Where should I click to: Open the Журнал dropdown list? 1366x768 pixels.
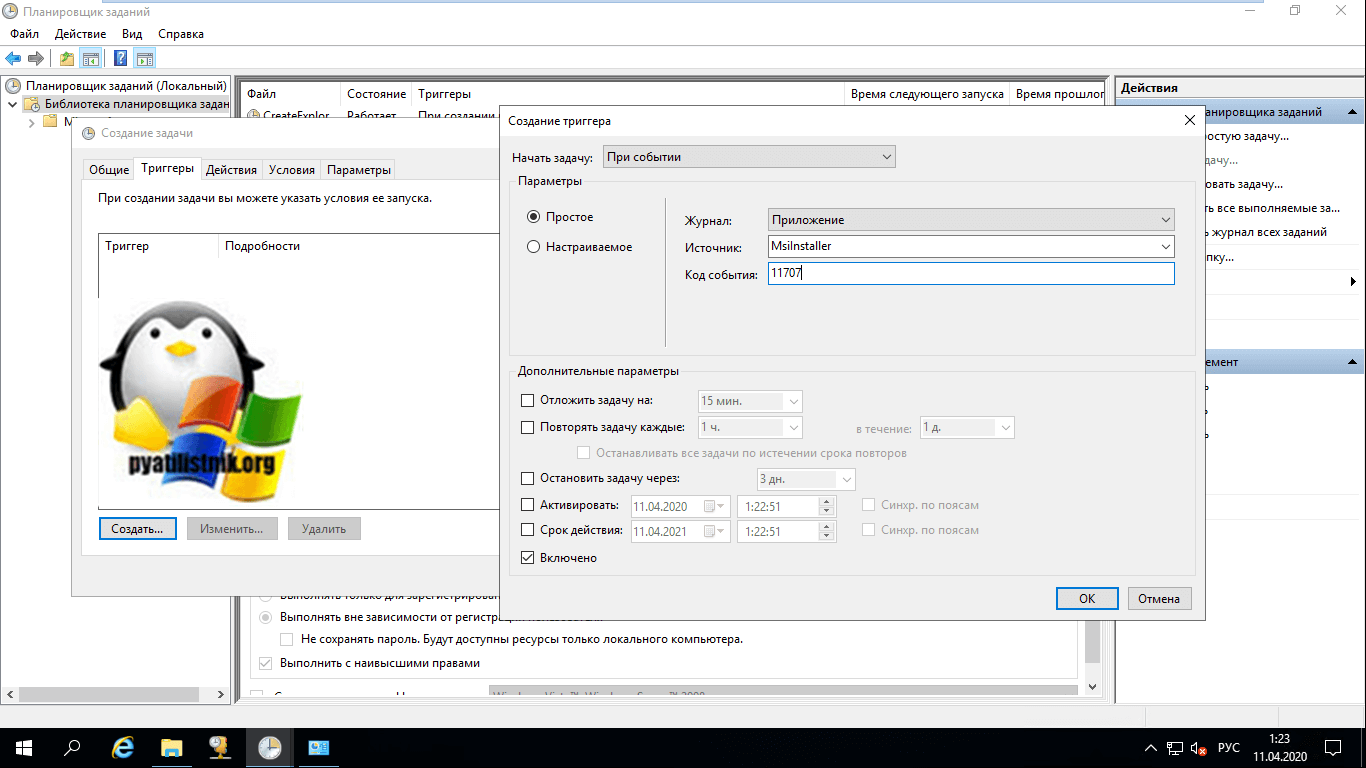pos(971,220)
